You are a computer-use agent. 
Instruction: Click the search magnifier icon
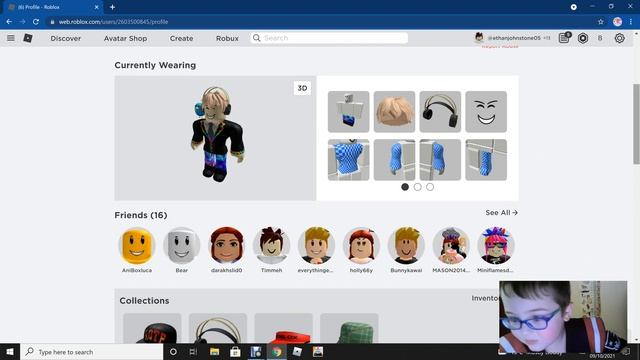[x=256, y=38]
